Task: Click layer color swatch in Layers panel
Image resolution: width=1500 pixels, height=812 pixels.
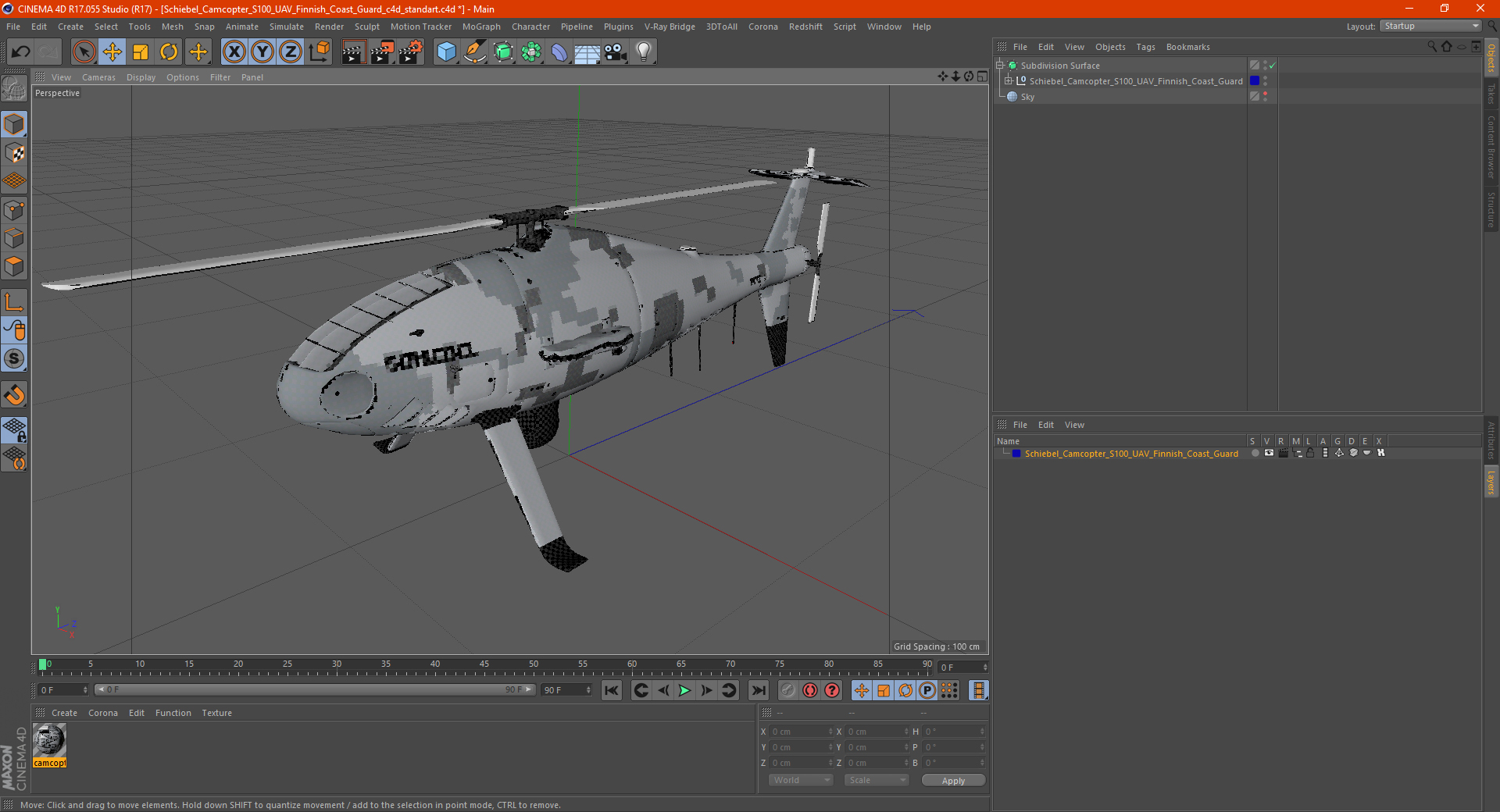Action: (1016, 454)
